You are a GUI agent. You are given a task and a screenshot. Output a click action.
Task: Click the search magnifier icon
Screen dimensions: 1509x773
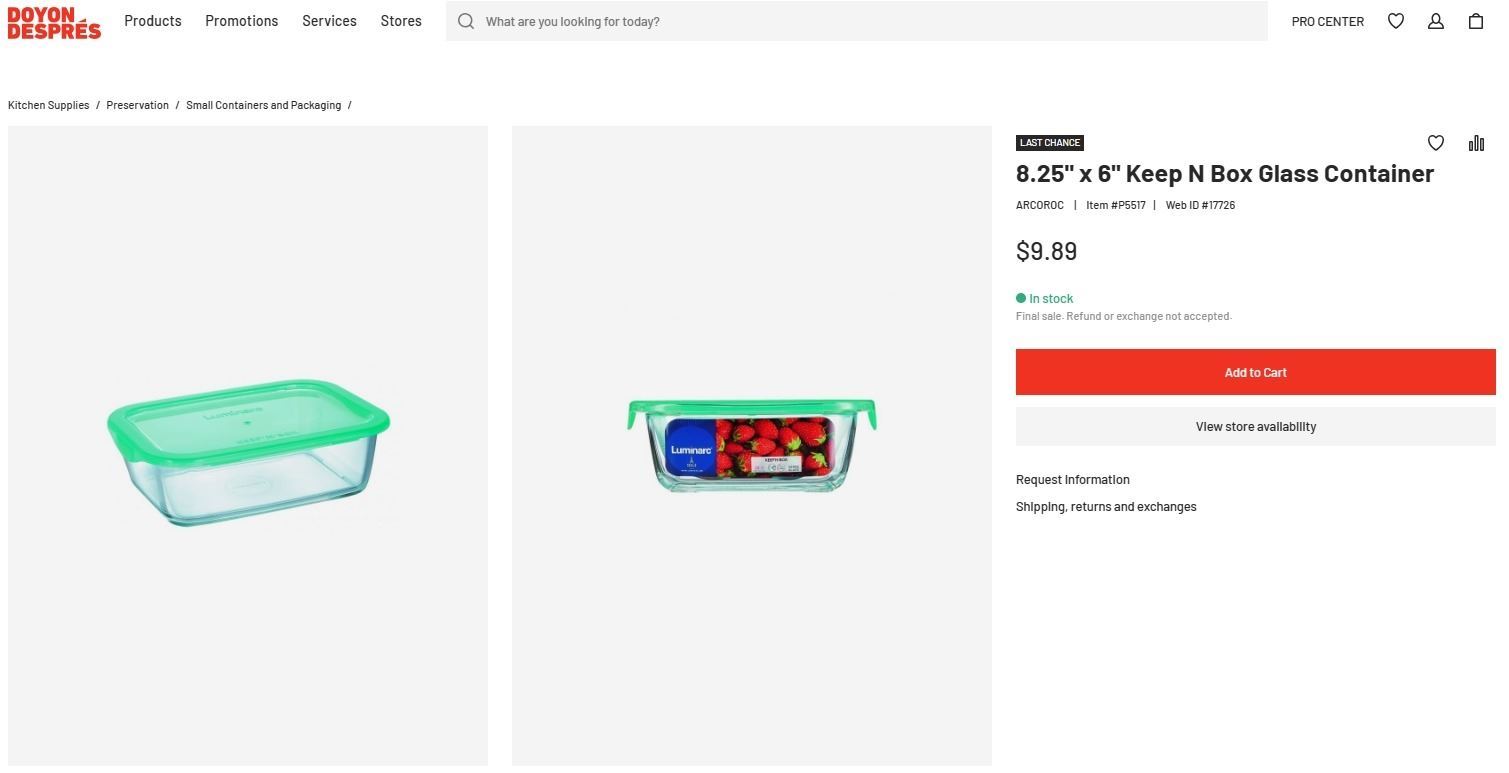466,21
